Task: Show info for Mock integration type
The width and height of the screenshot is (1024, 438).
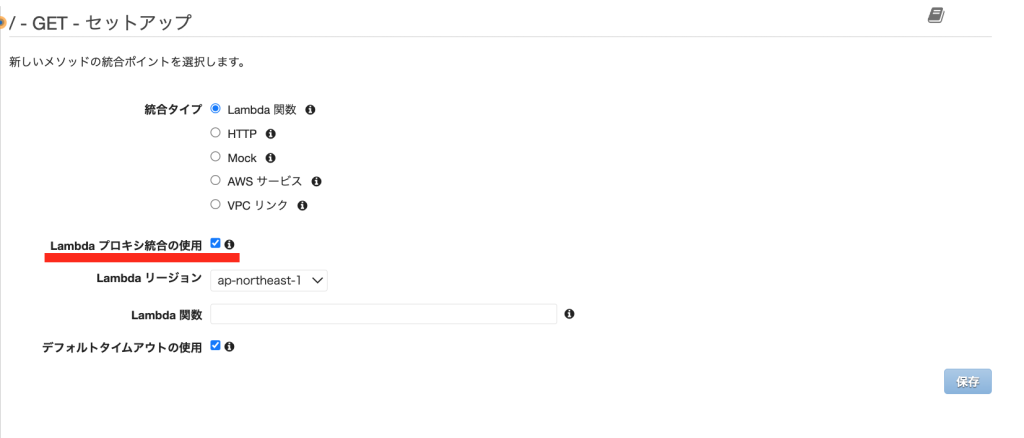Action: pos(271,157)
